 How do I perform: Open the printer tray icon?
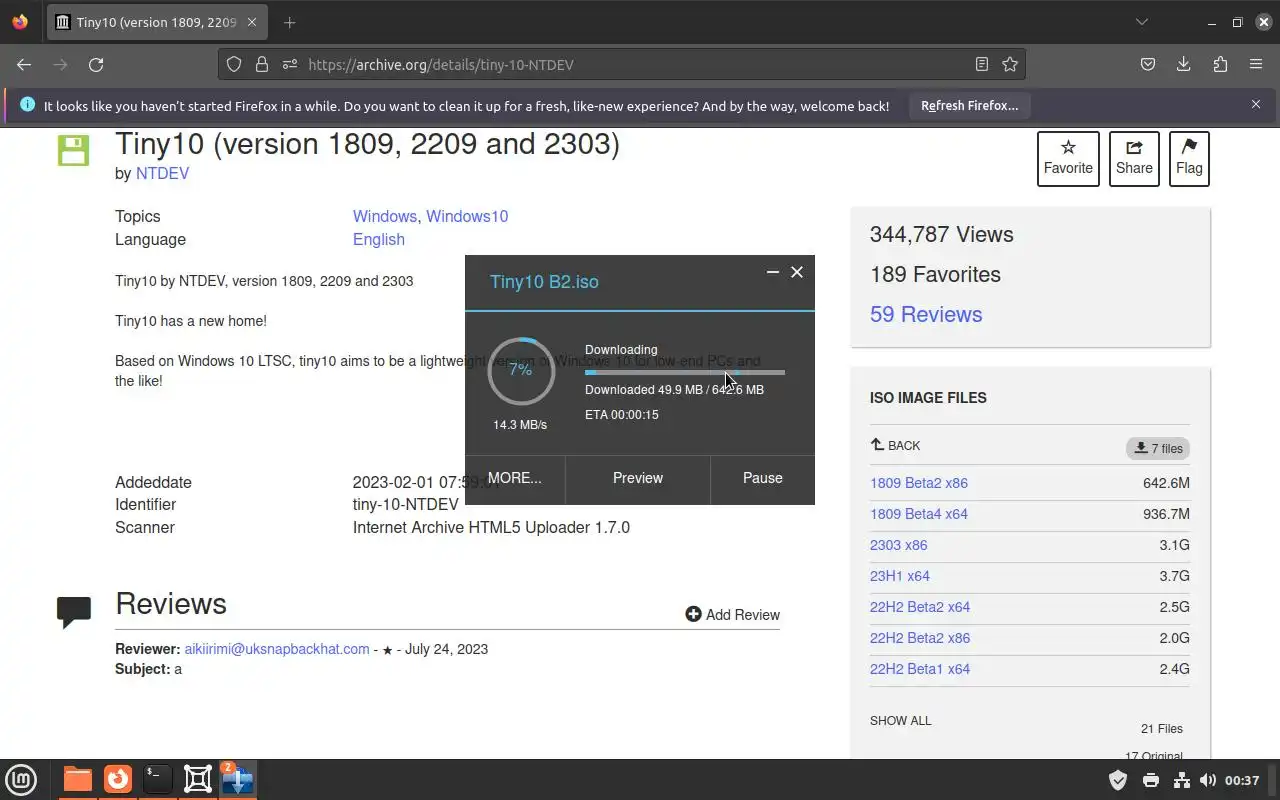pos(1151,780)
